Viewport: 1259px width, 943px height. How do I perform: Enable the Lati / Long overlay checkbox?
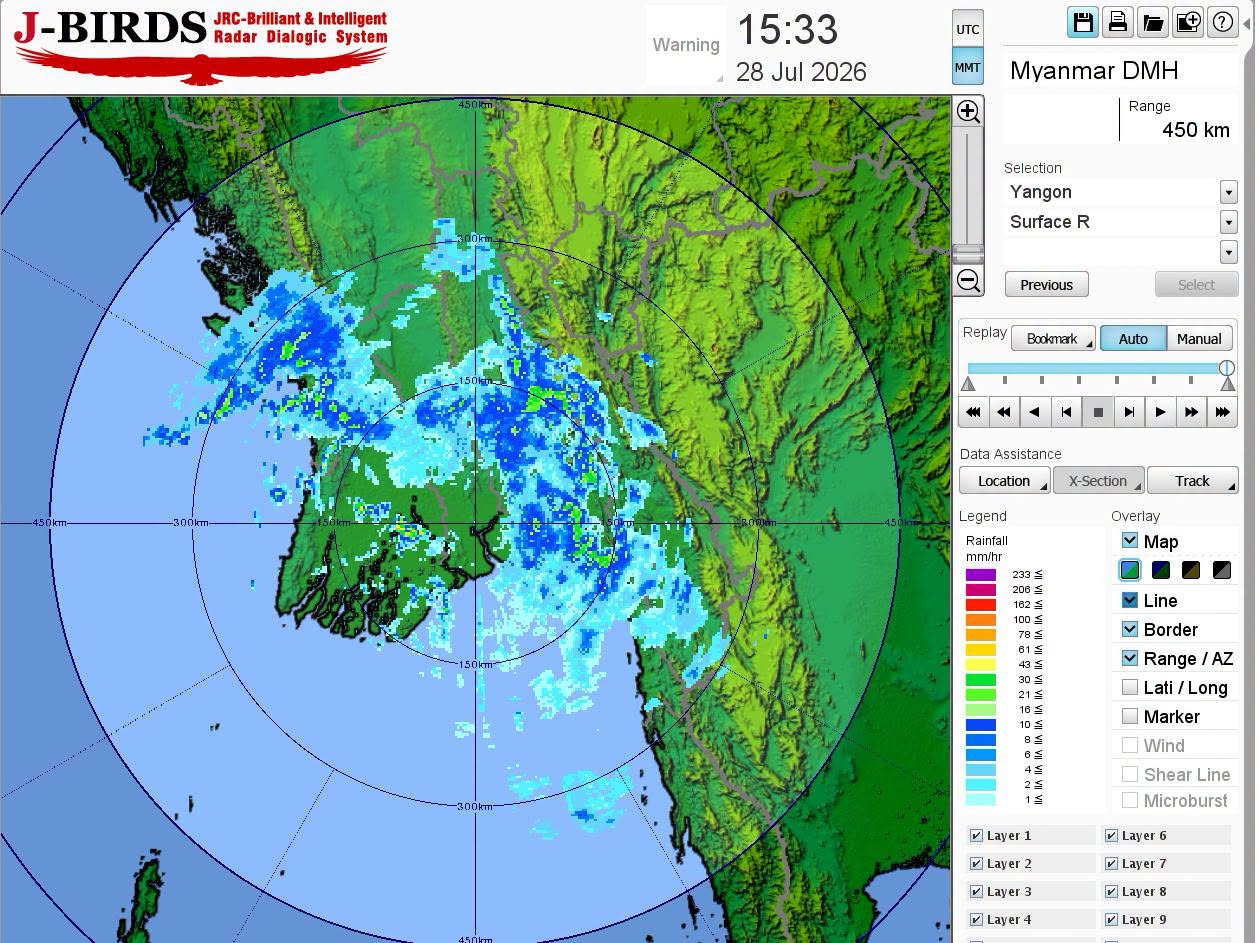click(1130, 687)
